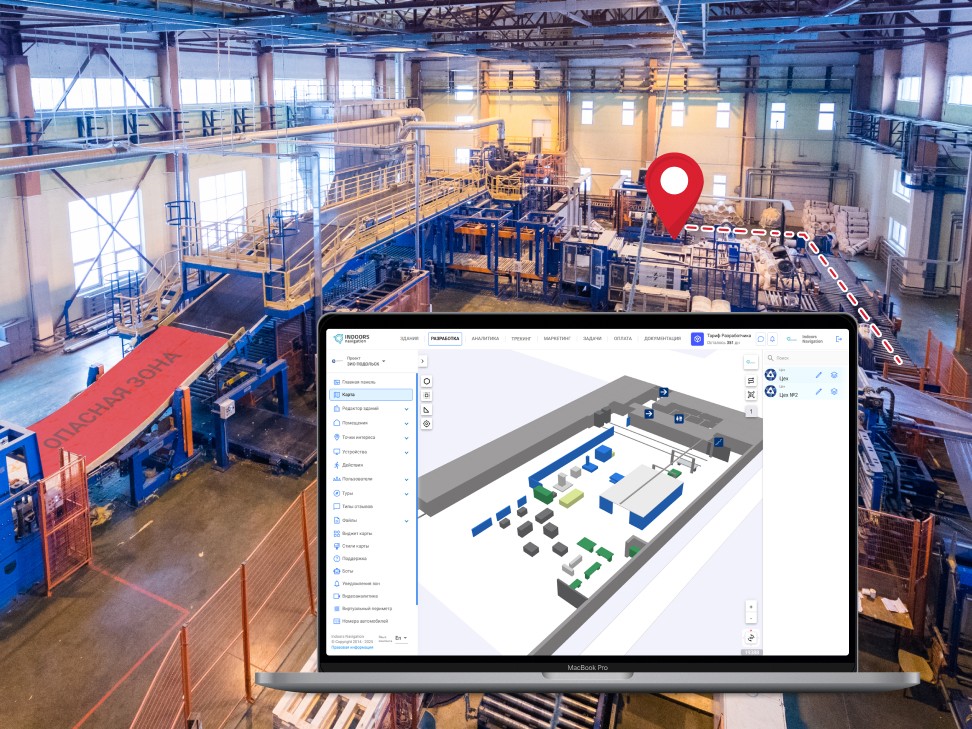Click the pencil edit icon for Цех №2
Viewport: 972px width, 729px height.
818,392
